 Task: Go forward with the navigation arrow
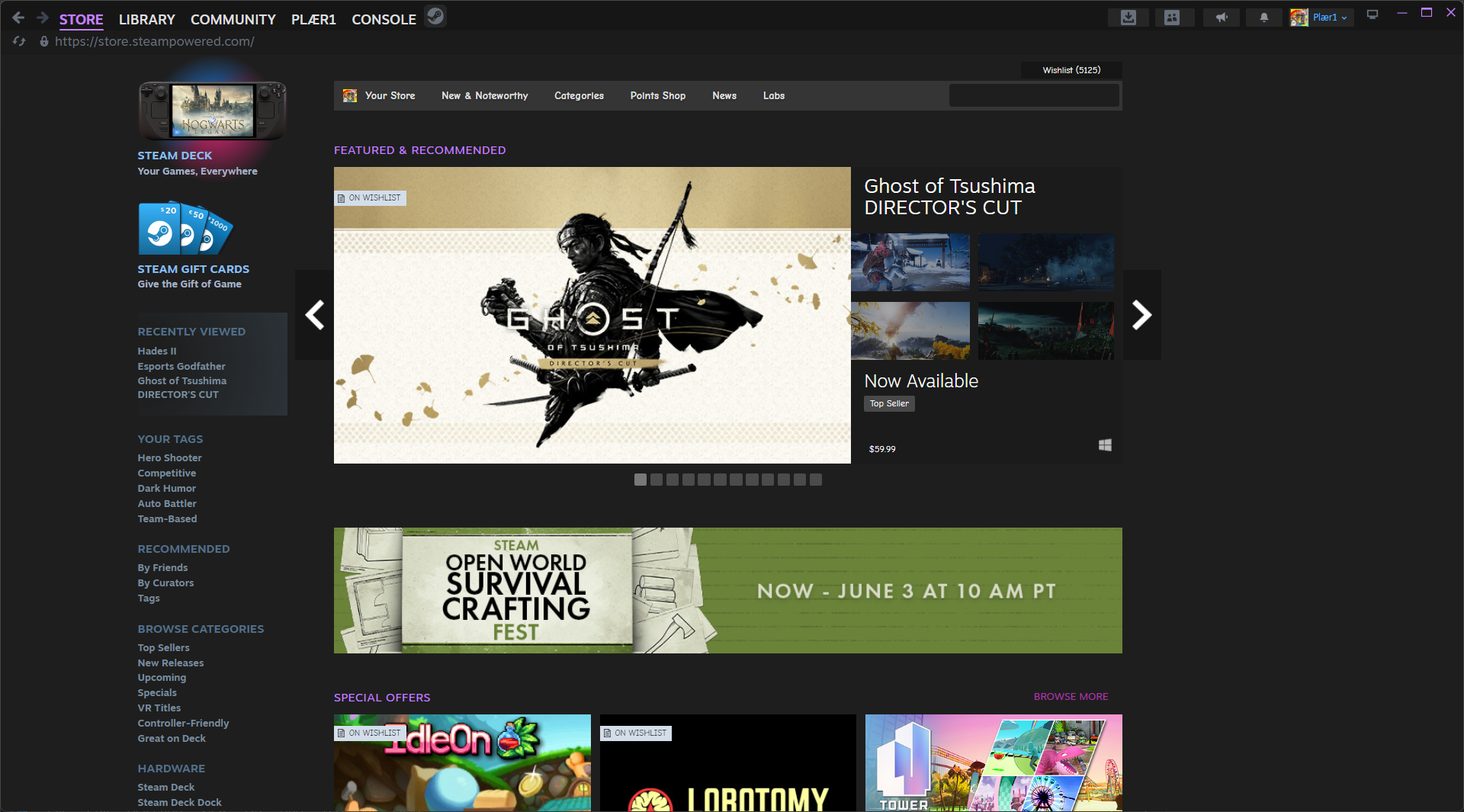pos(43,18)
